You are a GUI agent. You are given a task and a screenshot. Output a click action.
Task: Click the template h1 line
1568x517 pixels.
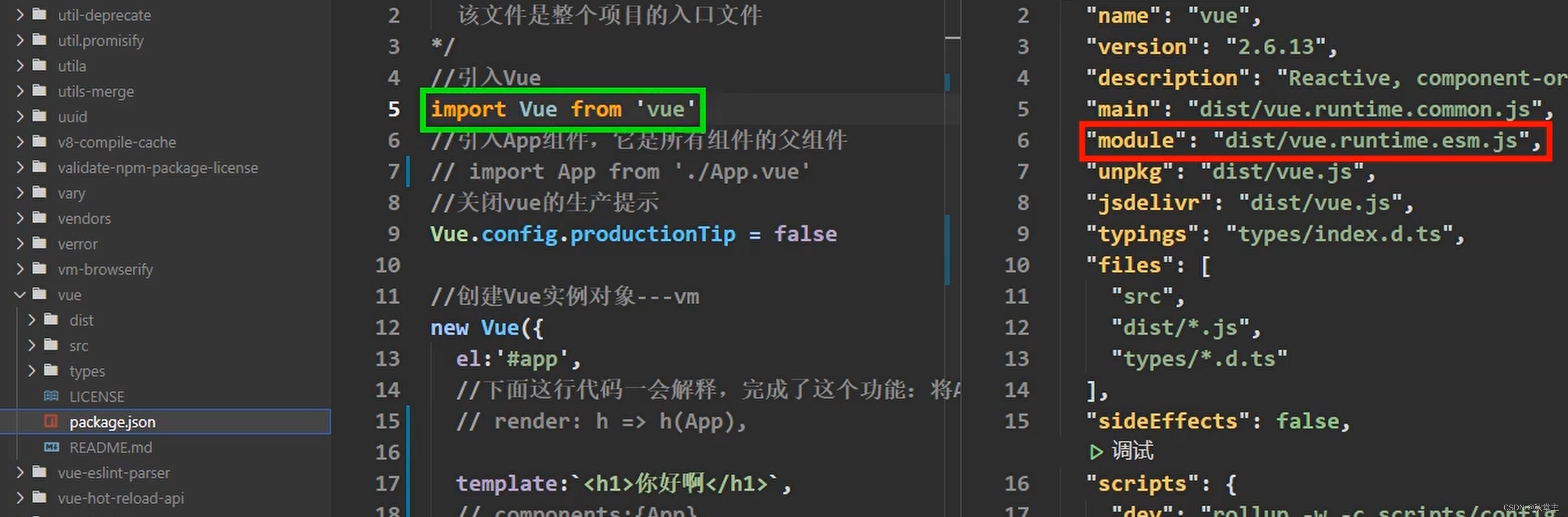click(624, 484)
